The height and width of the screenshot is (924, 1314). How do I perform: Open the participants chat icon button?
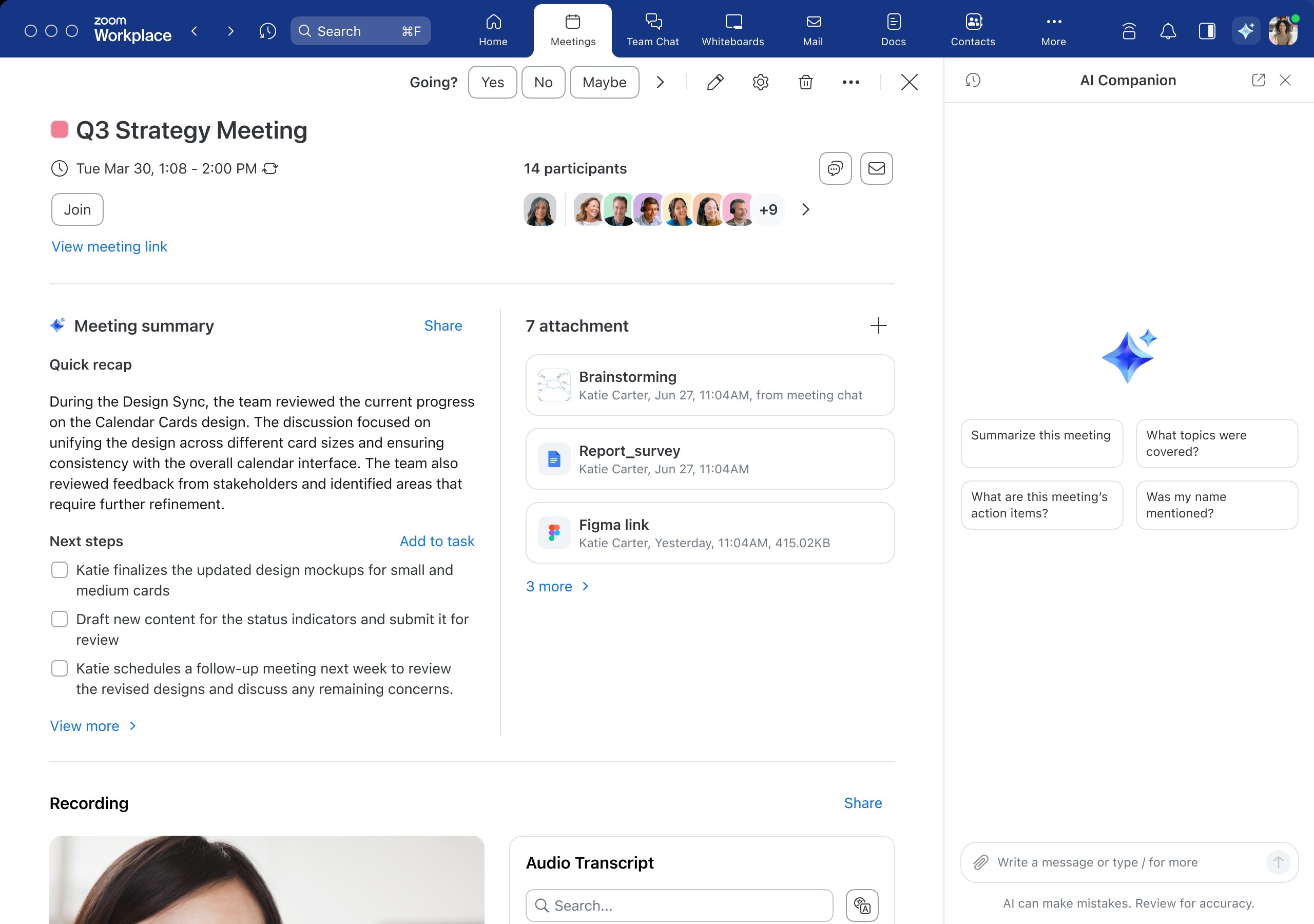pos(835,168)
